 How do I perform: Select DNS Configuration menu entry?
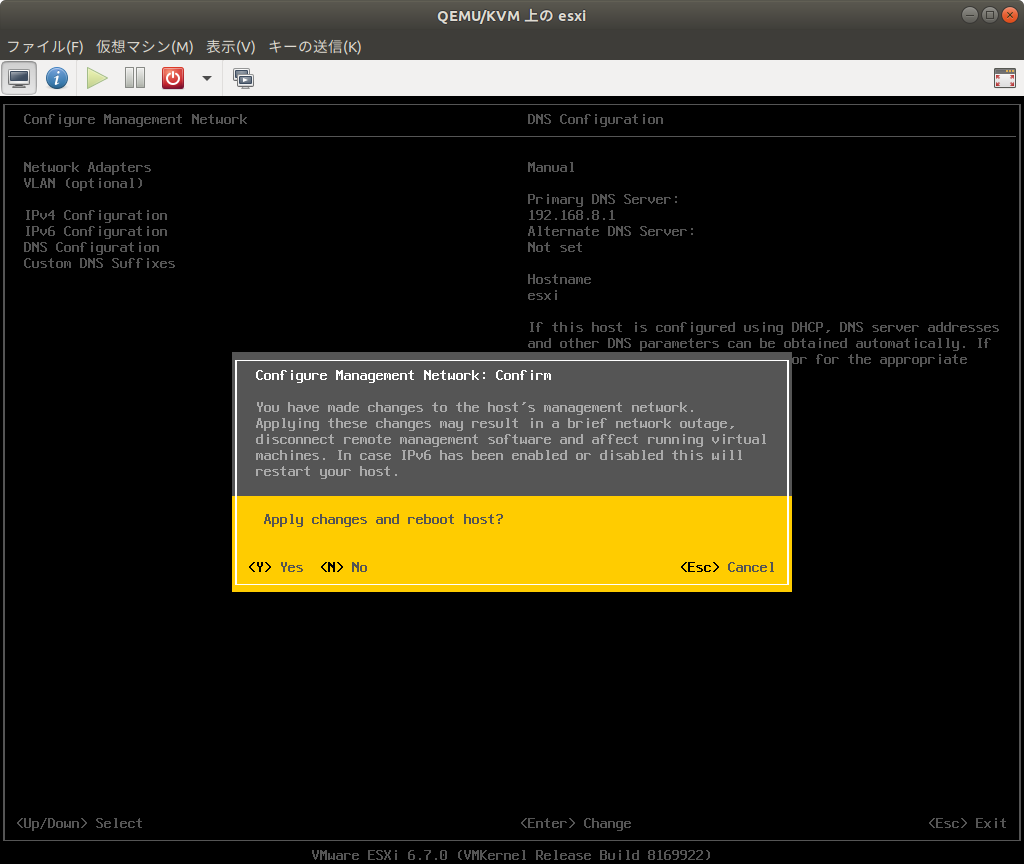91,248
